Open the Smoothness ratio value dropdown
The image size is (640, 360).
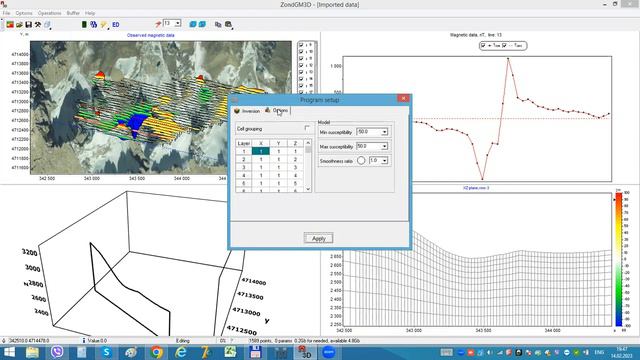click(384, 161)
